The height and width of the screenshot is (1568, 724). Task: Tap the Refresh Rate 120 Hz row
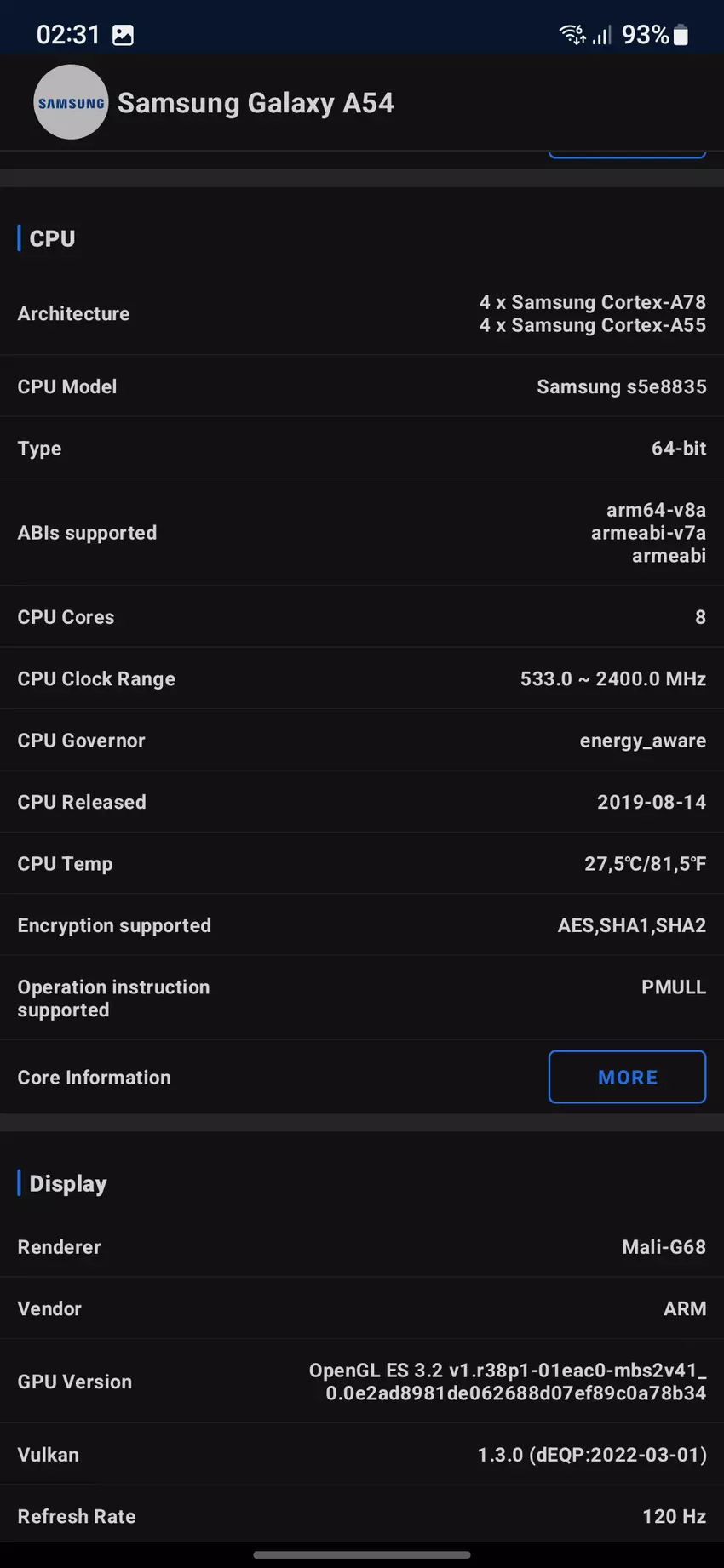tap(362, 1516)
